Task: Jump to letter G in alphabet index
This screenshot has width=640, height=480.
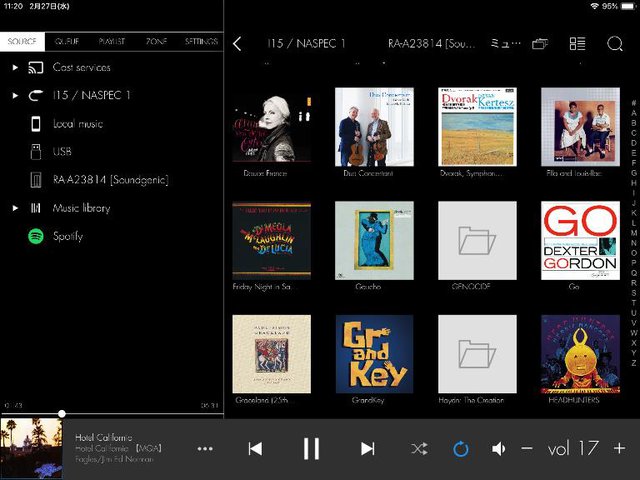Action: click(633, 173)
